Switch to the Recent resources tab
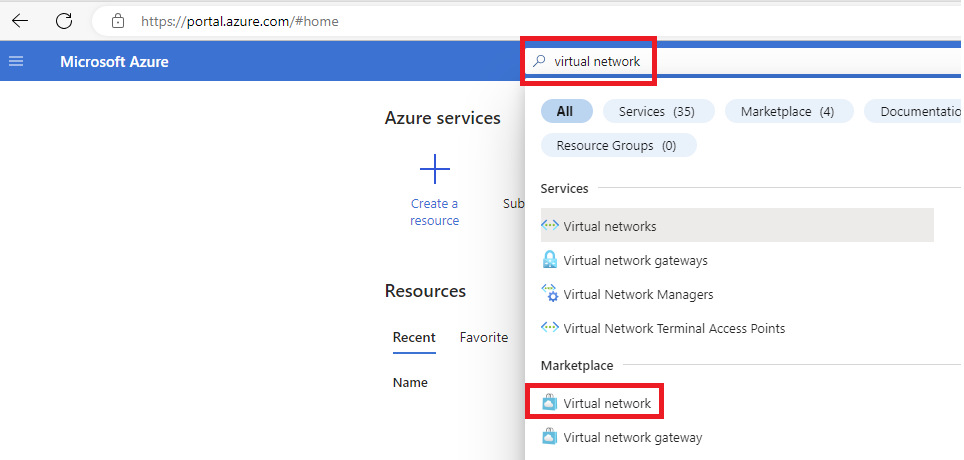The image size is (964, 460). pyautogui.click(x=414, y=338)
